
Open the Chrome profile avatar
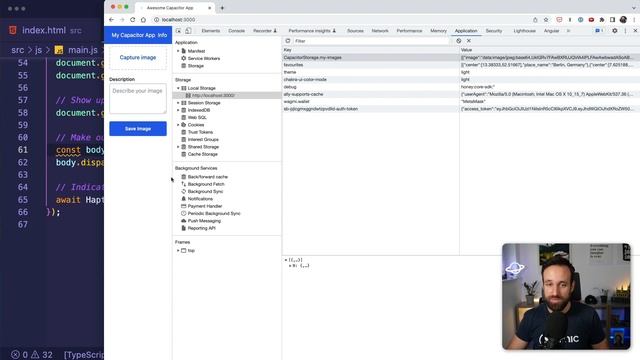[x=623, y=20]
